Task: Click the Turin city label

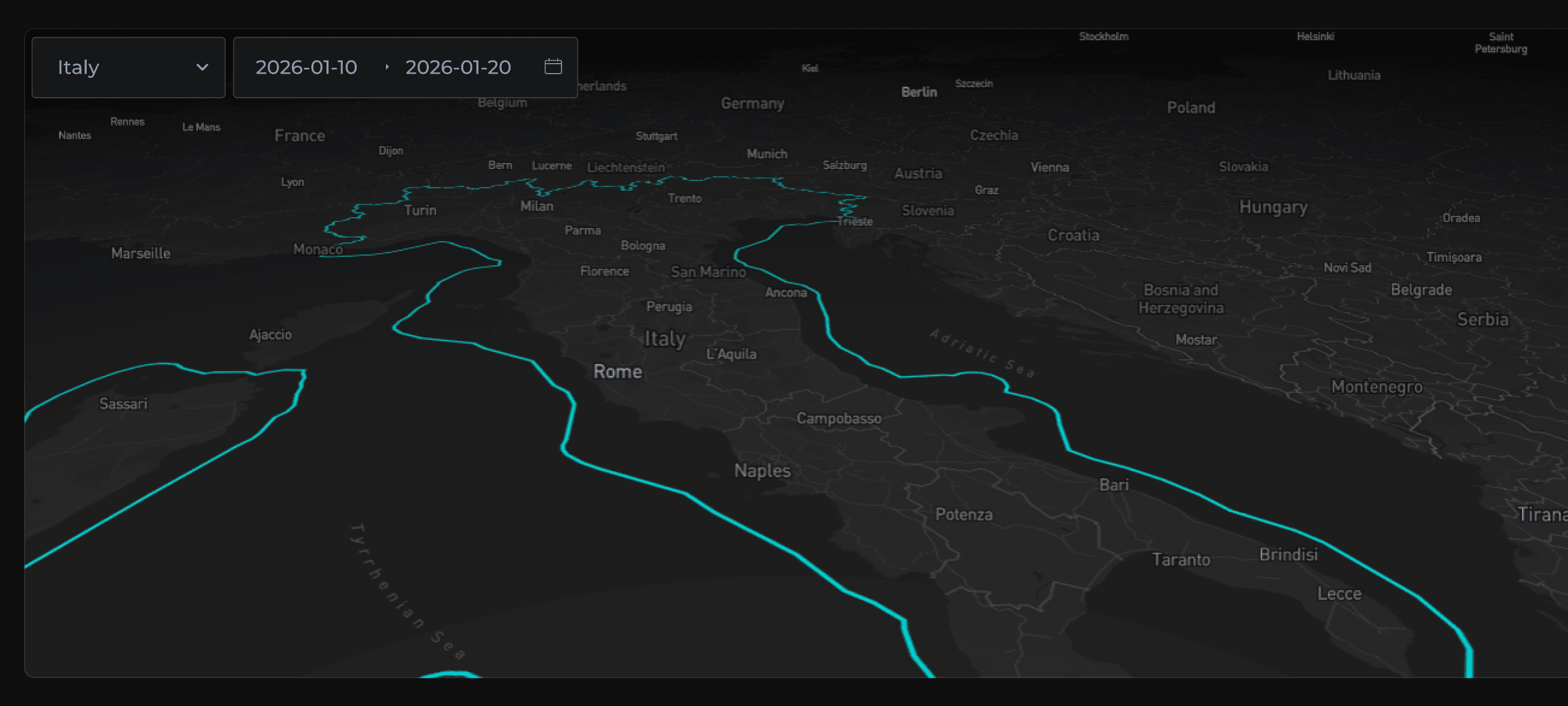Action: pos(420,210)
